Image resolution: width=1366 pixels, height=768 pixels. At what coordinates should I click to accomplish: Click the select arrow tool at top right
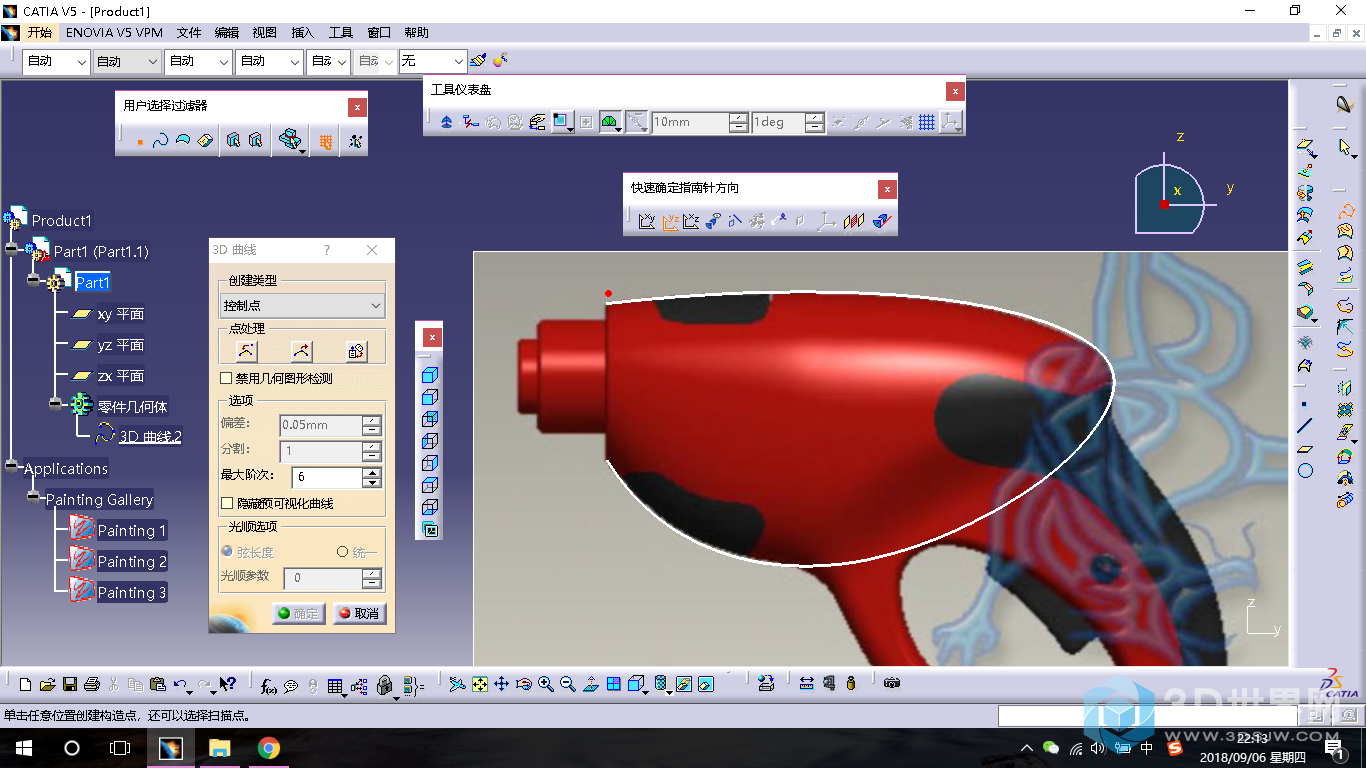coord(1345,148)
